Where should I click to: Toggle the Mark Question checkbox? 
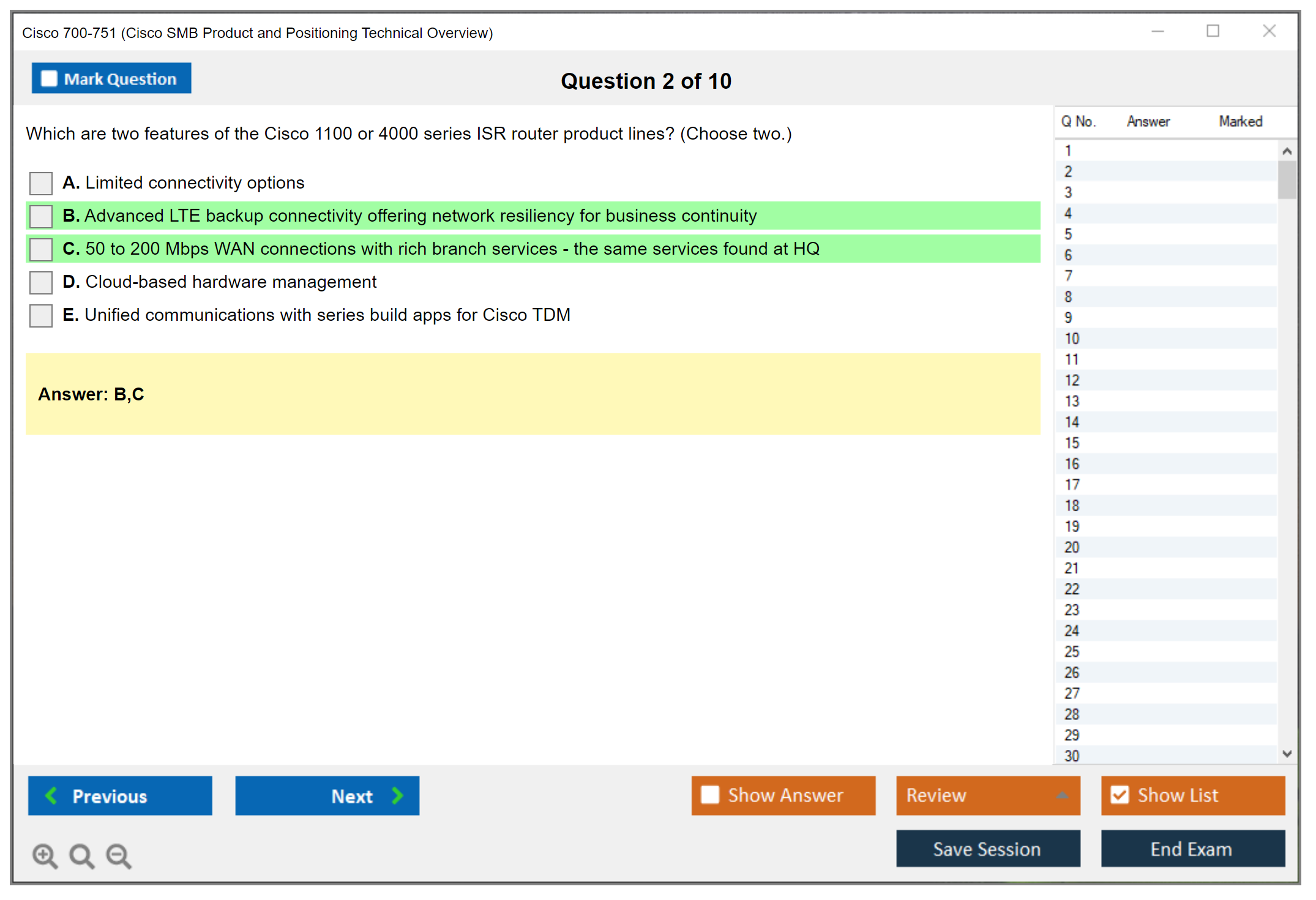point(49,79)
